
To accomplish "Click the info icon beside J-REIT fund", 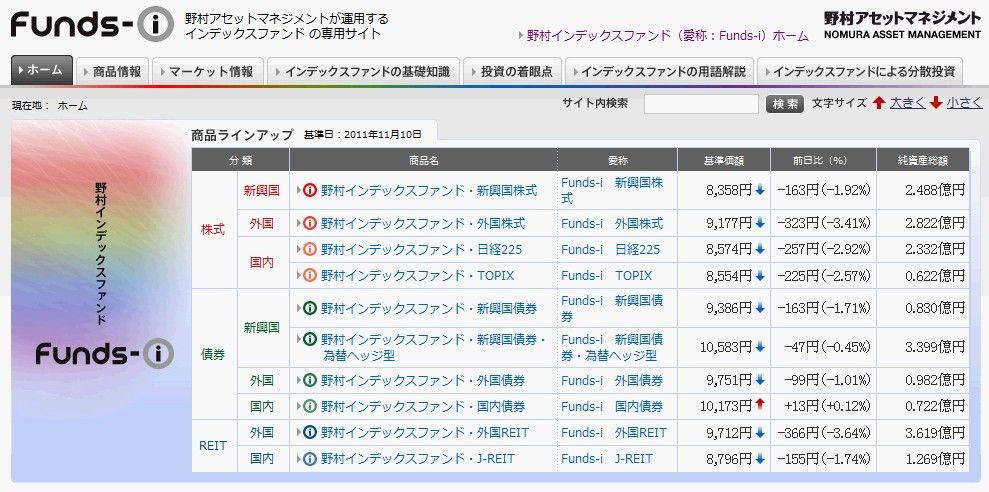I will coord(309,459).
